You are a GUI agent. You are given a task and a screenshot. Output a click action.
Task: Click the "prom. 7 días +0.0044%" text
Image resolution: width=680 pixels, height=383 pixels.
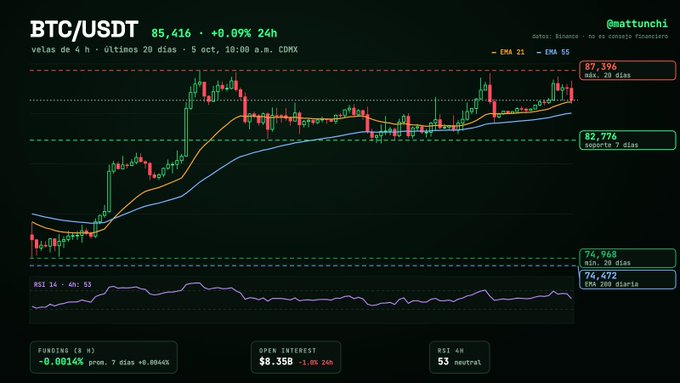click(x=129, y=363)
